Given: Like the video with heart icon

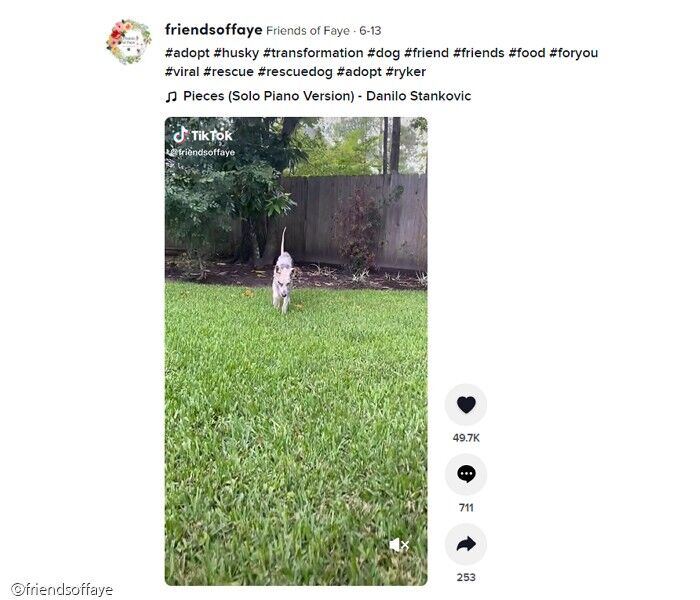Looking at the screenshot, I should click(466, 404).
